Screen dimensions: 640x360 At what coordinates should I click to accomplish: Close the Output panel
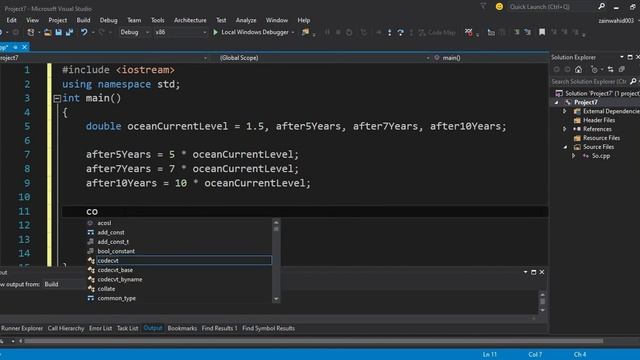tap(542, 272)
